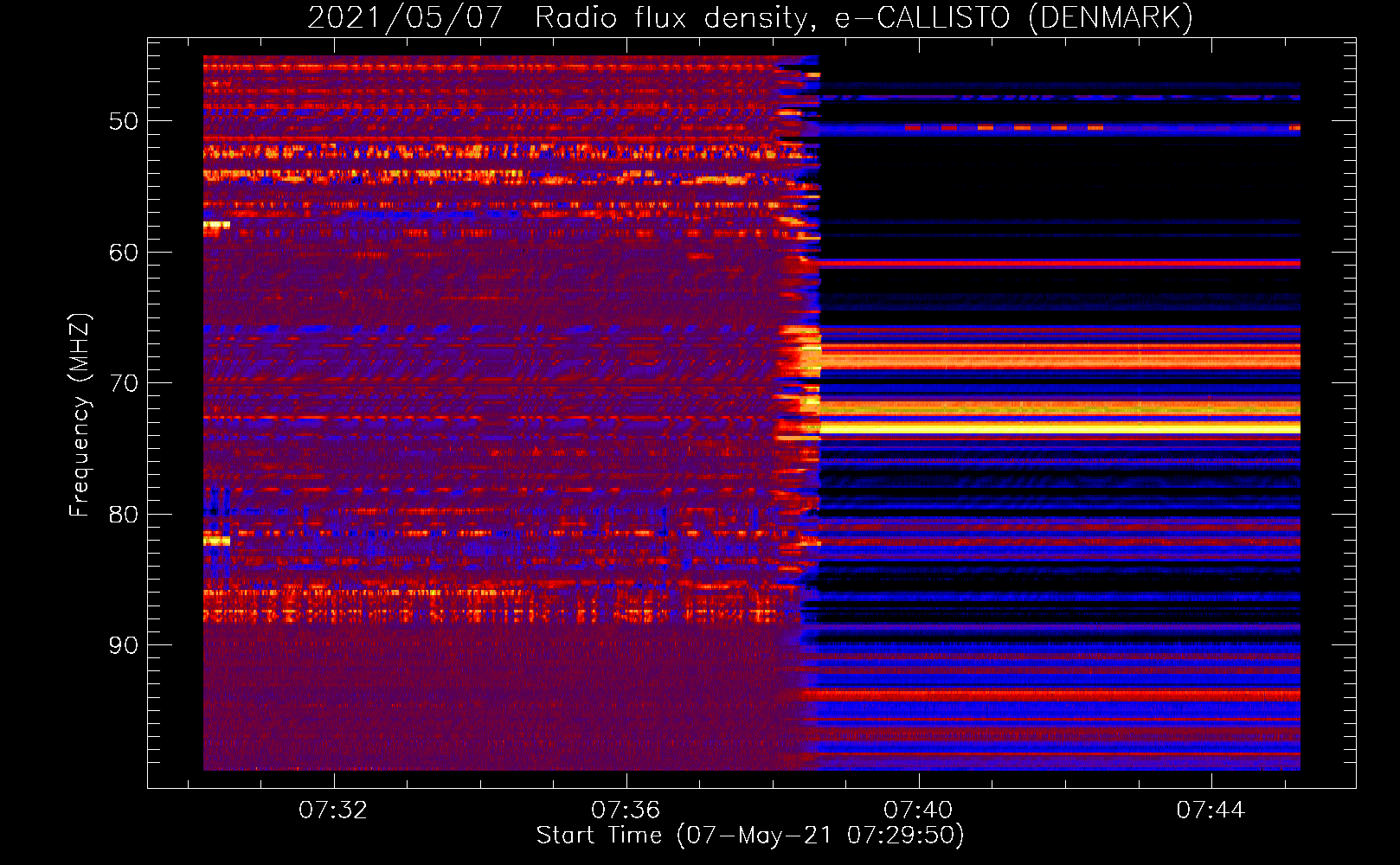Click the 07:40 time tick label
Image resolution: width=1400 pixels, height=865 pixels.
point(918,810)
